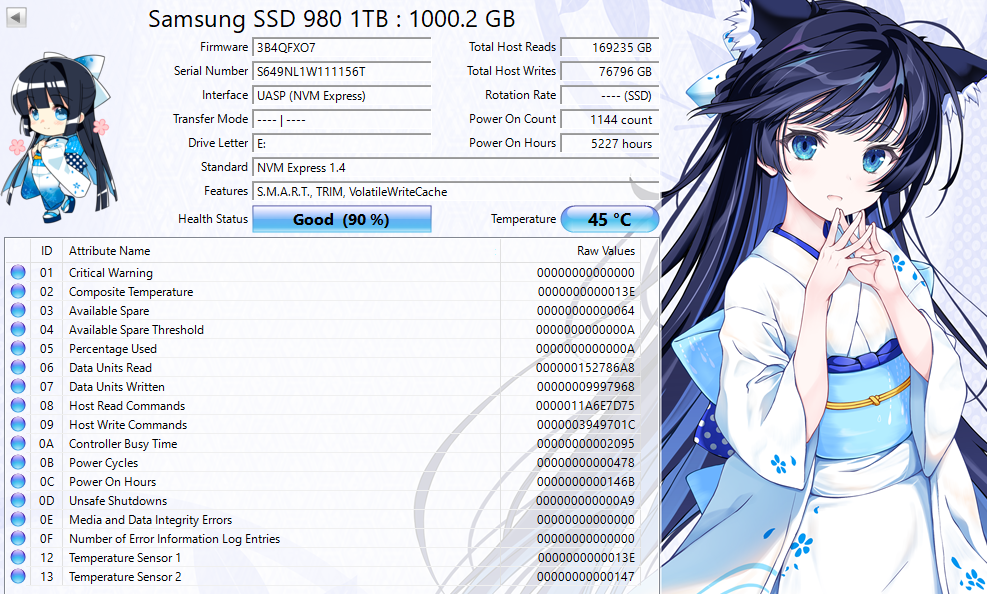This screenshot has height=594, width=987.
Task: Click the status orb for Available Spare Threshold
Action: pyautogui.click(x=18, y=329)
